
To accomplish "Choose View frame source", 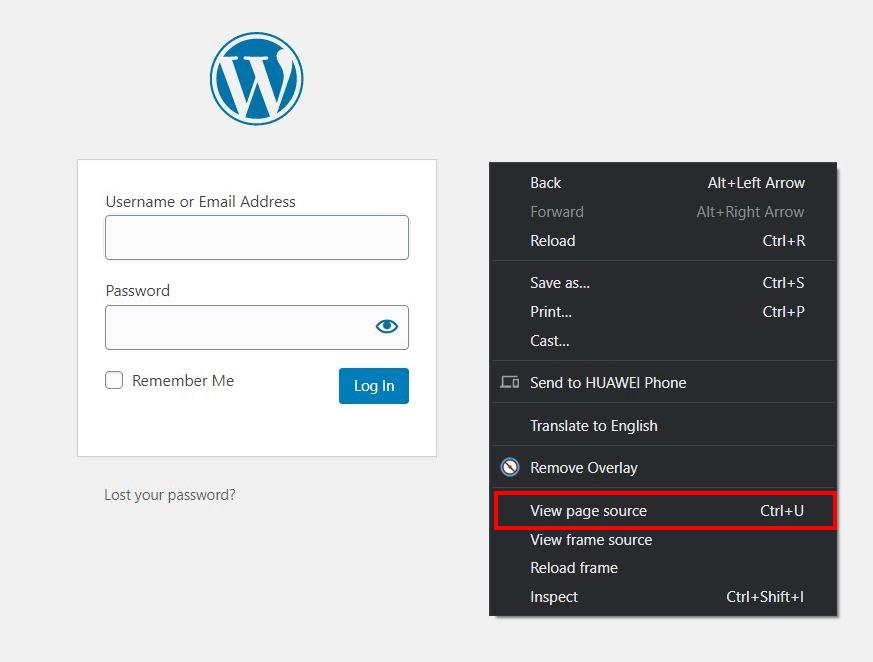I will pyautogui.click(x=590, y=540).
